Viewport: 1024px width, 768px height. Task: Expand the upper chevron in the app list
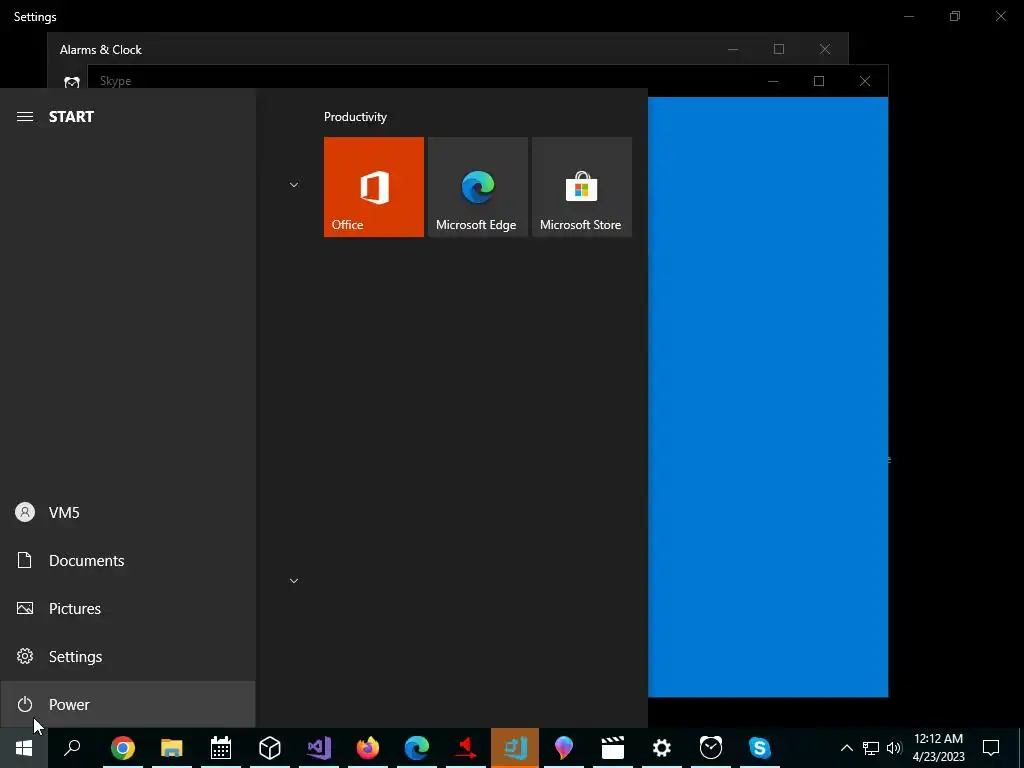coord(294,185)
